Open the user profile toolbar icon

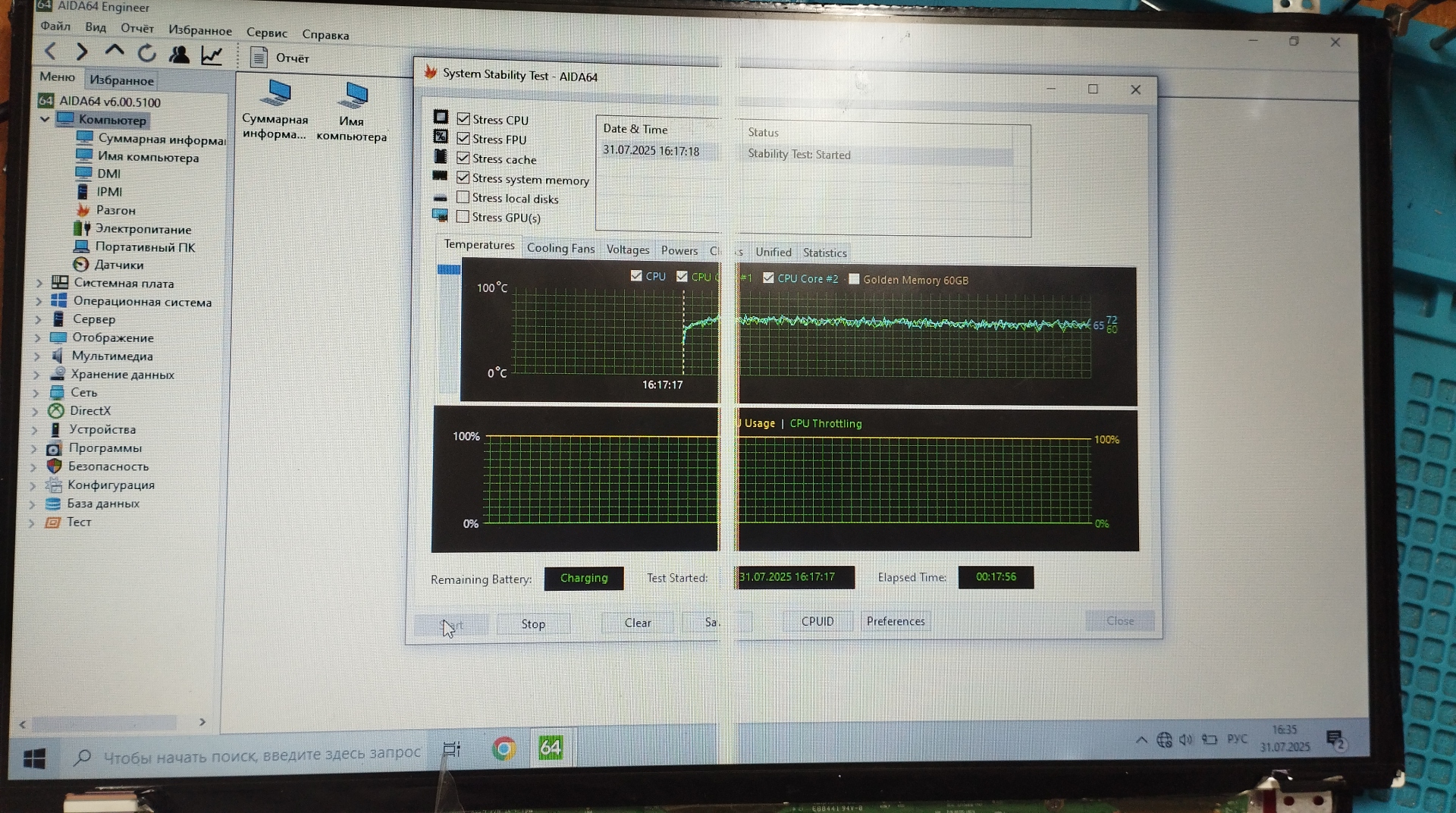pyautogui.click(x=179, y=55)
